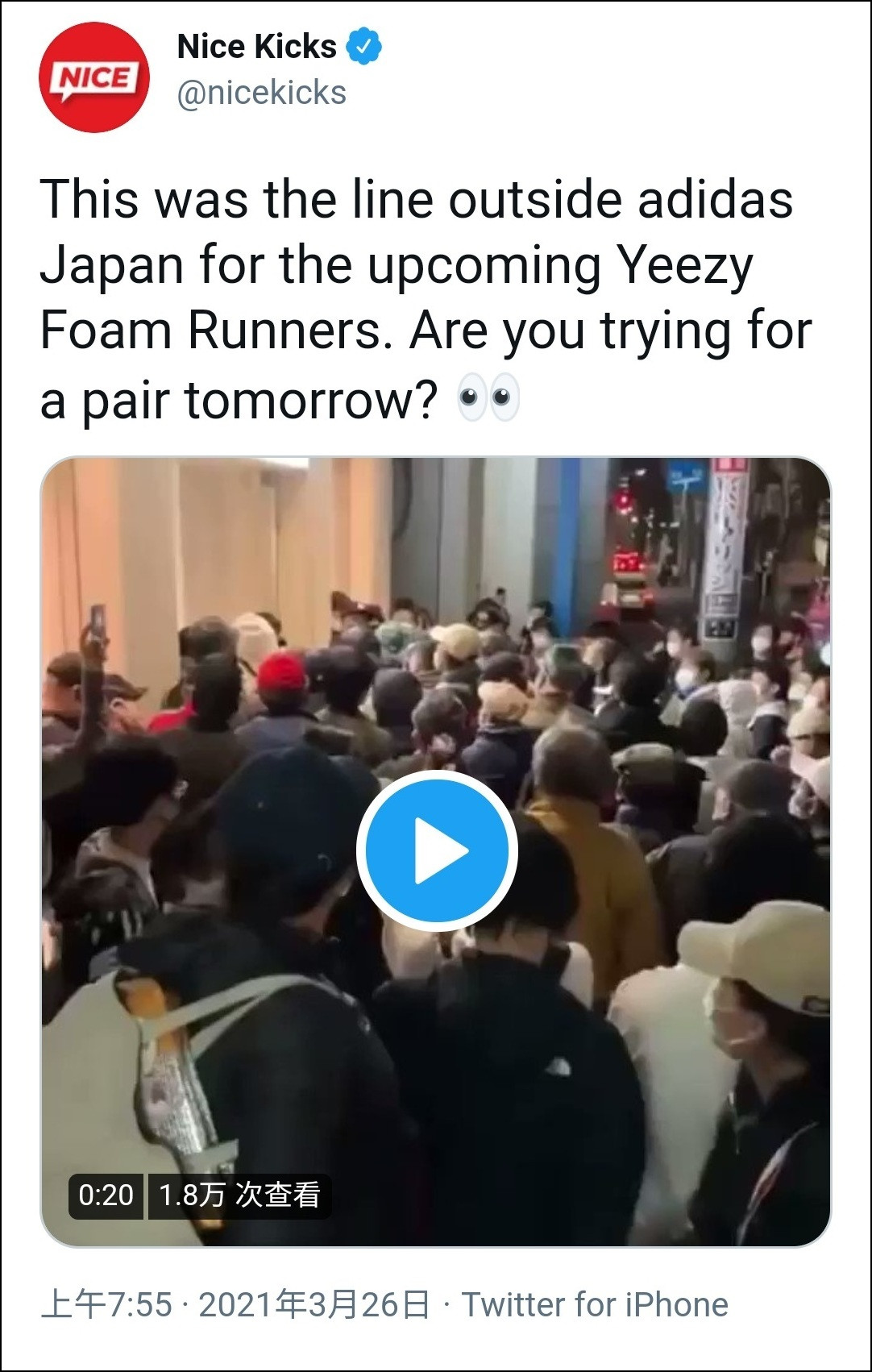Image resolution: width=872 pixels, height=1372 pixels.
Task: Click the raised phone in the crowd
Action: click(x=97, y=622)
